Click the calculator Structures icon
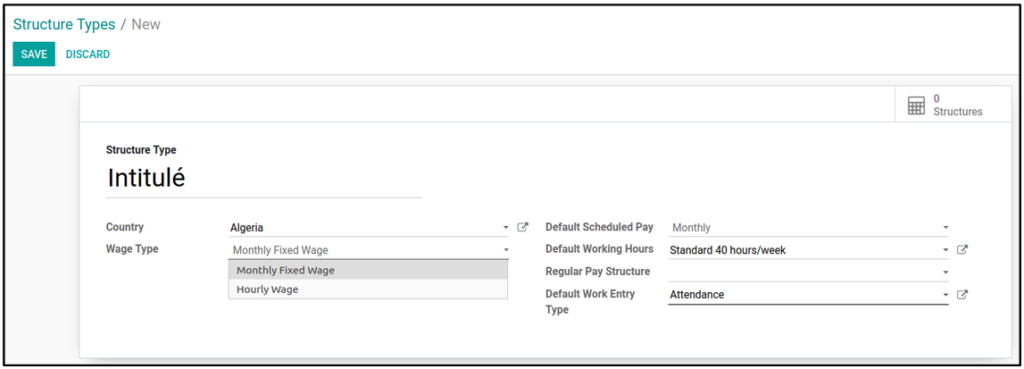The height and width of the screenshot is (369, 1024). pyautogui.click(x=917, y=106)
